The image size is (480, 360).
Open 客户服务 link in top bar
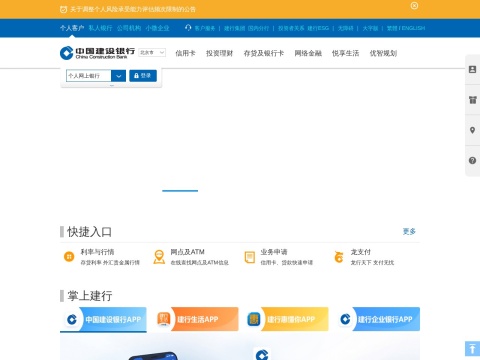(x=205, y=28)
